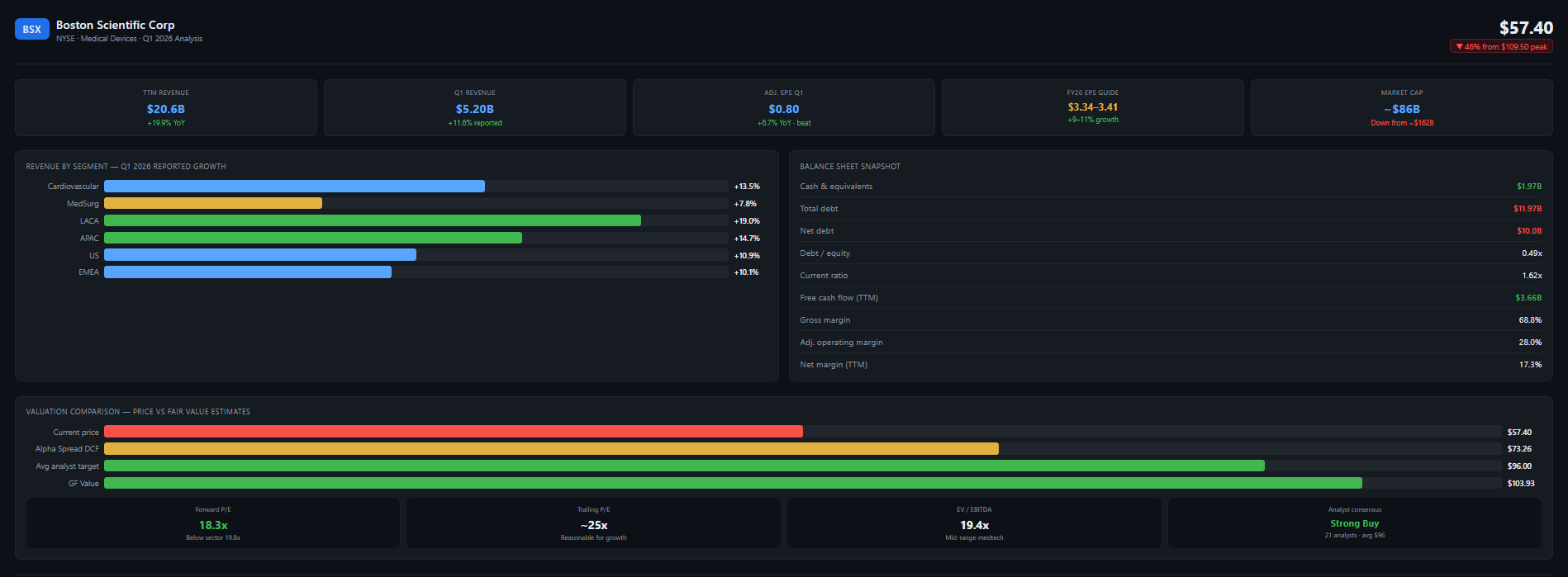Open the Q1 Revenue $5.20B card

click(x=475, y=107)
